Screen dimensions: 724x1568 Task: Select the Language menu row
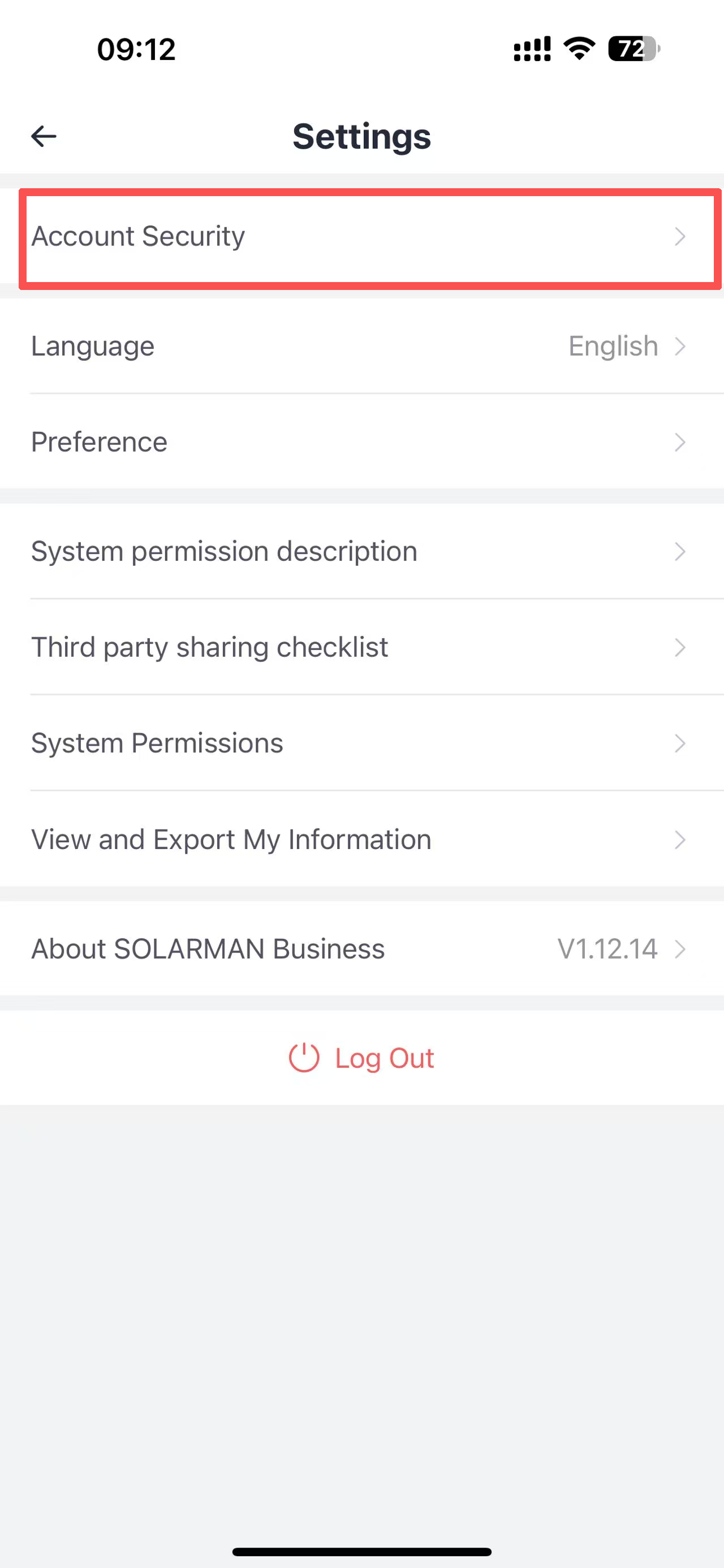(x=93, y=346)
